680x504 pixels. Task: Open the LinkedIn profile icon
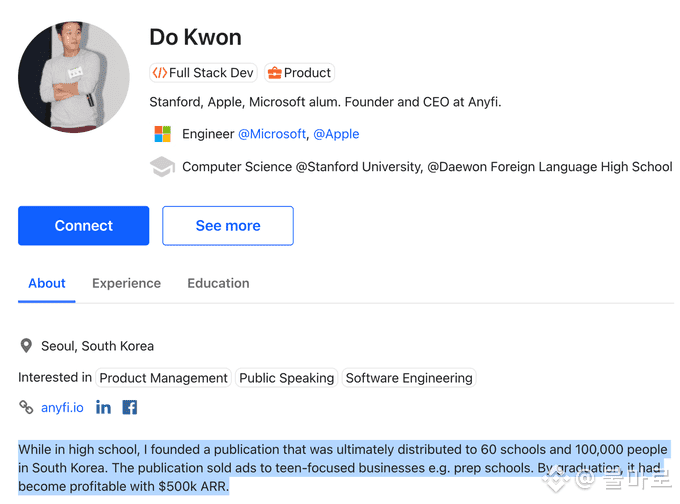coord(103,407)
